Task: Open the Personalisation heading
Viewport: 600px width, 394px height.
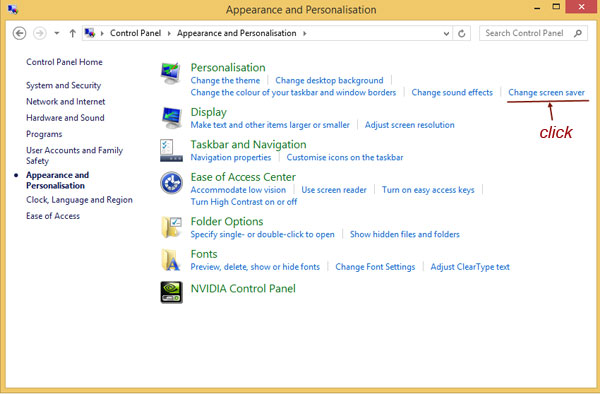Action: tap(228, 68)
